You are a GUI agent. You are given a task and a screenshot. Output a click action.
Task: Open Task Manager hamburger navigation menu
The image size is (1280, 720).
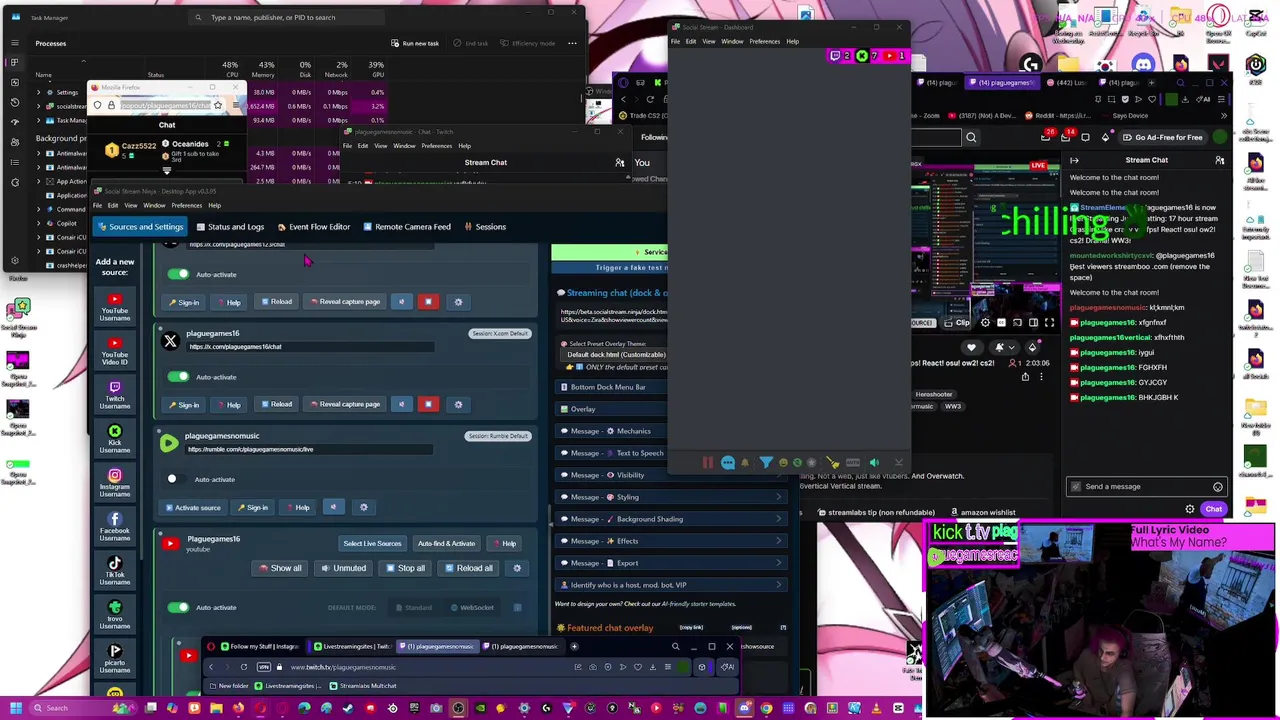15,43
